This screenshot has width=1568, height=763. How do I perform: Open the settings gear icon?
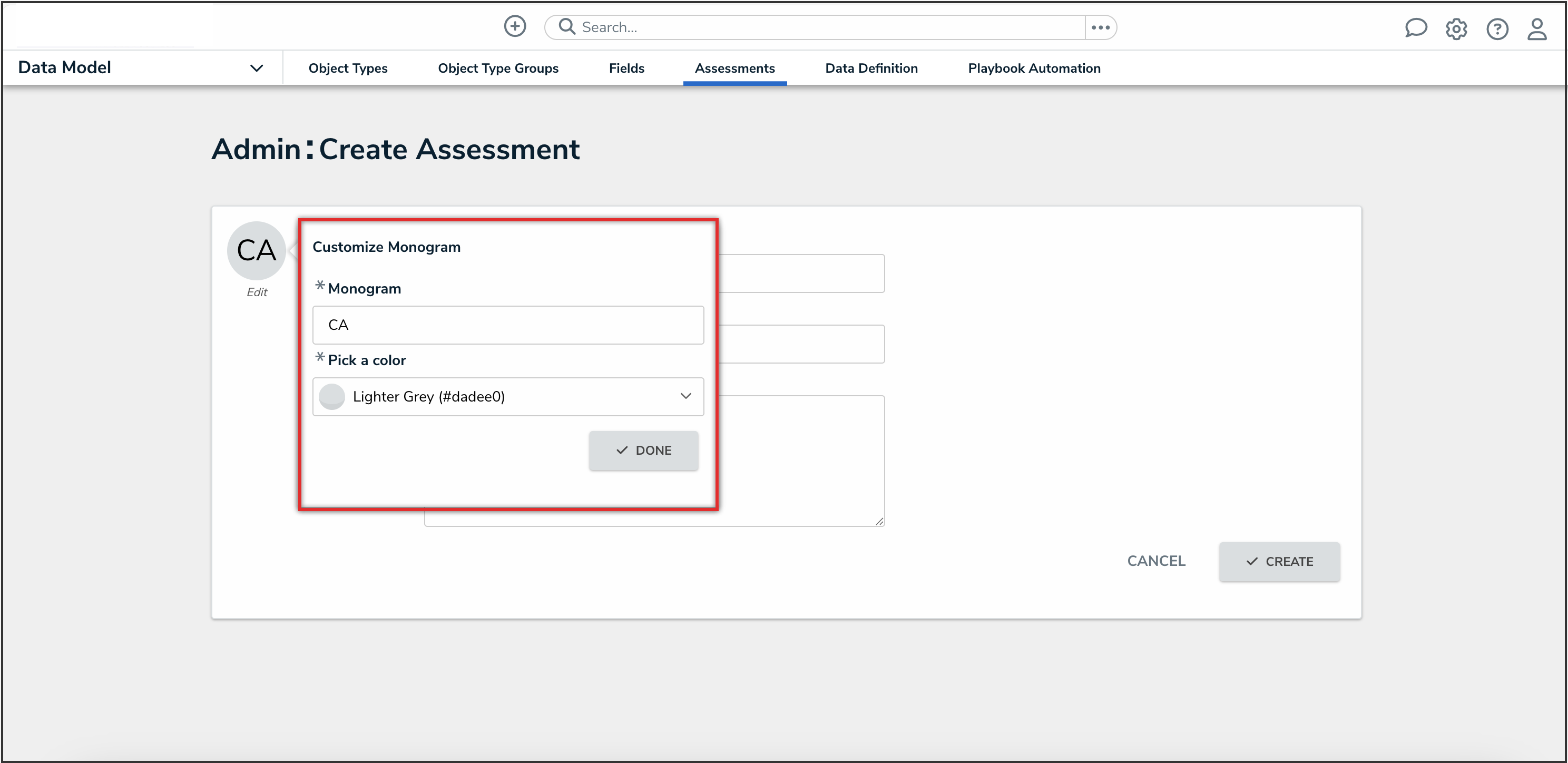pos(1456,28)
